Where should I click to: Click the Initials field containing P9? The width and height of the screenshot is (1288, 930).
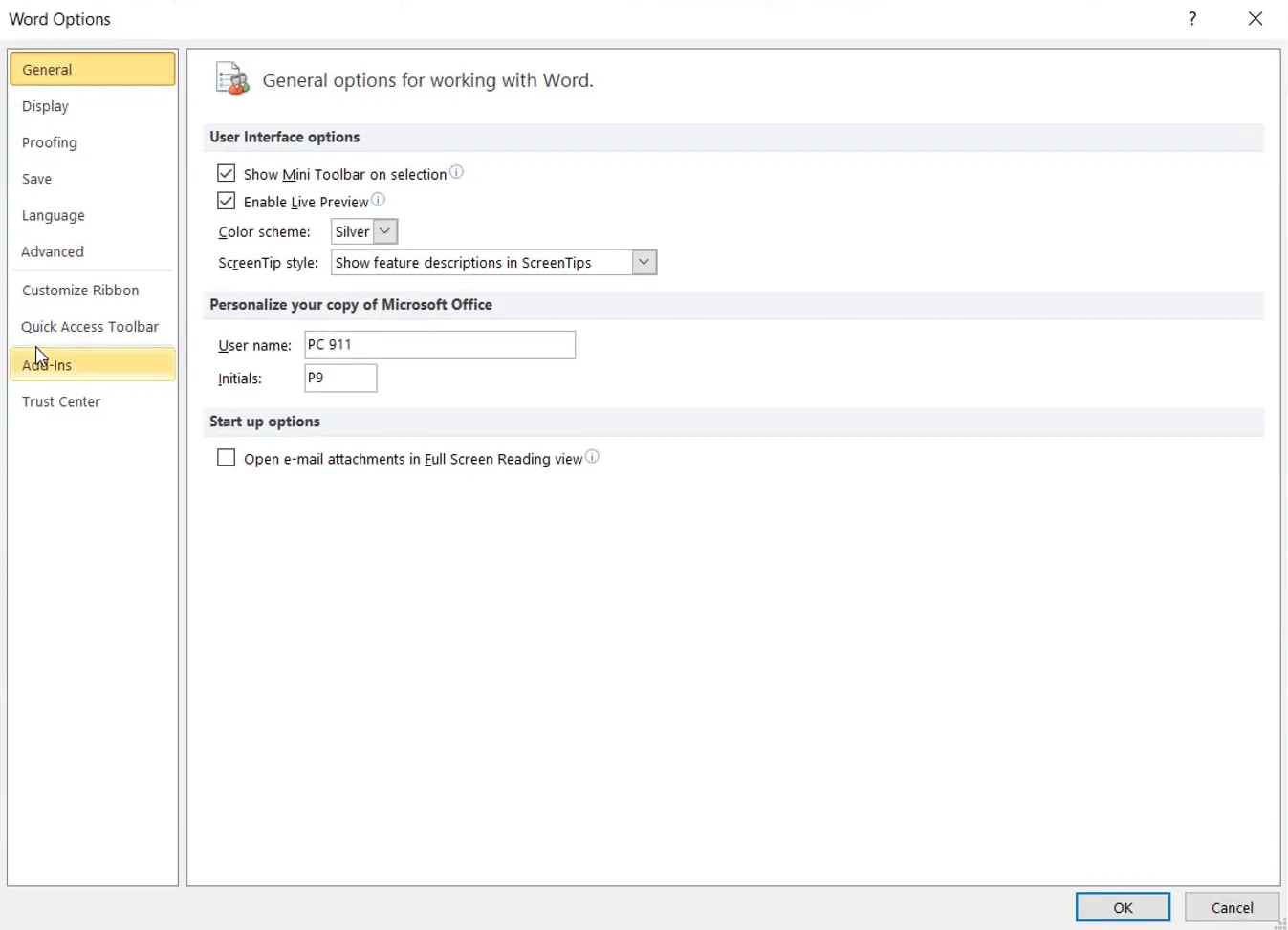pyautogui.click(x=340, y=378)
